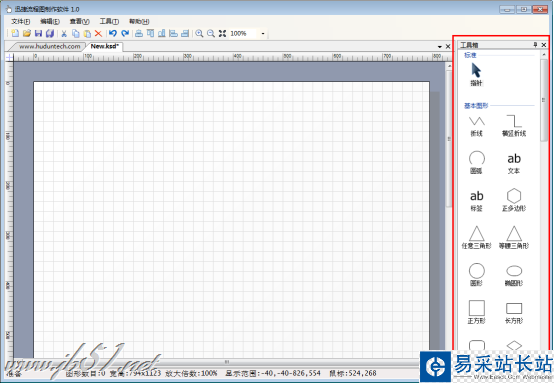Click the 基本图形 section header in toolbox
The image size is (554, 383).
click(476, 105)
